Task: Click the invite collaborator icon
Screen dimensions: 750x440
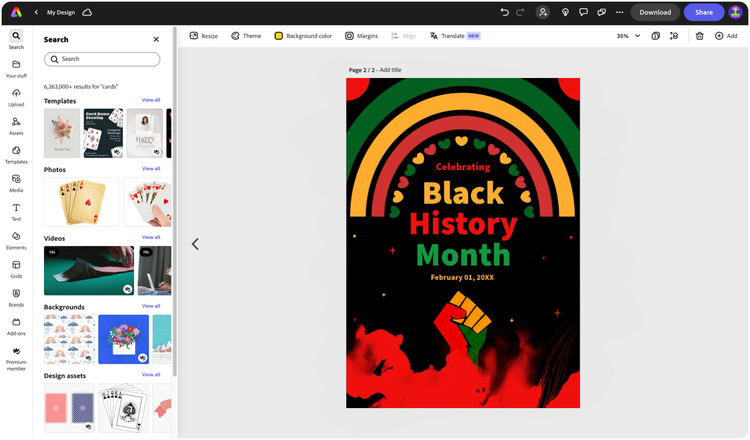Action: click(x=542, y=12)
